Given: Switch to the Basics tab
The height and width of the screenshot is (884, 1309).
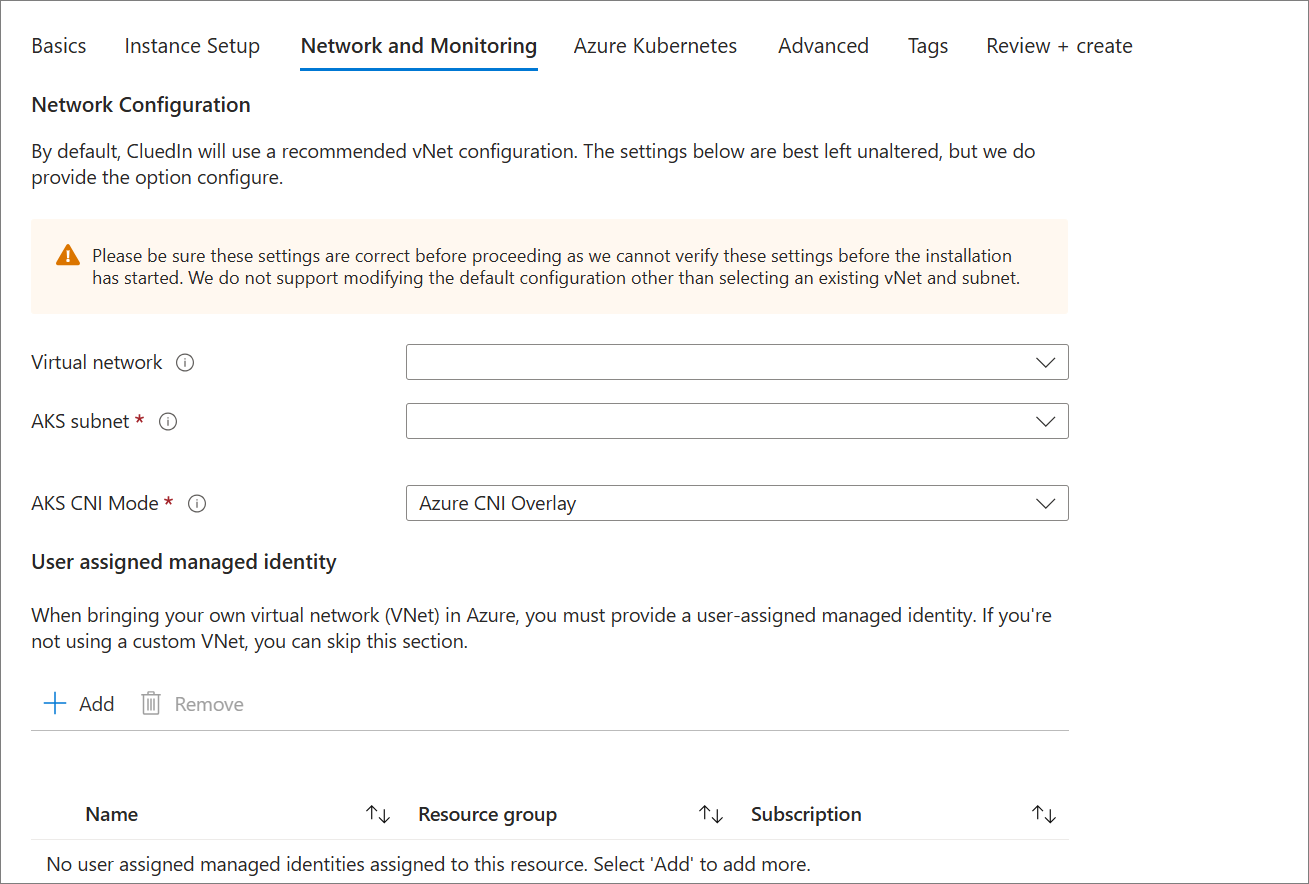Looking at the screenshot, I should pos(59,46).
